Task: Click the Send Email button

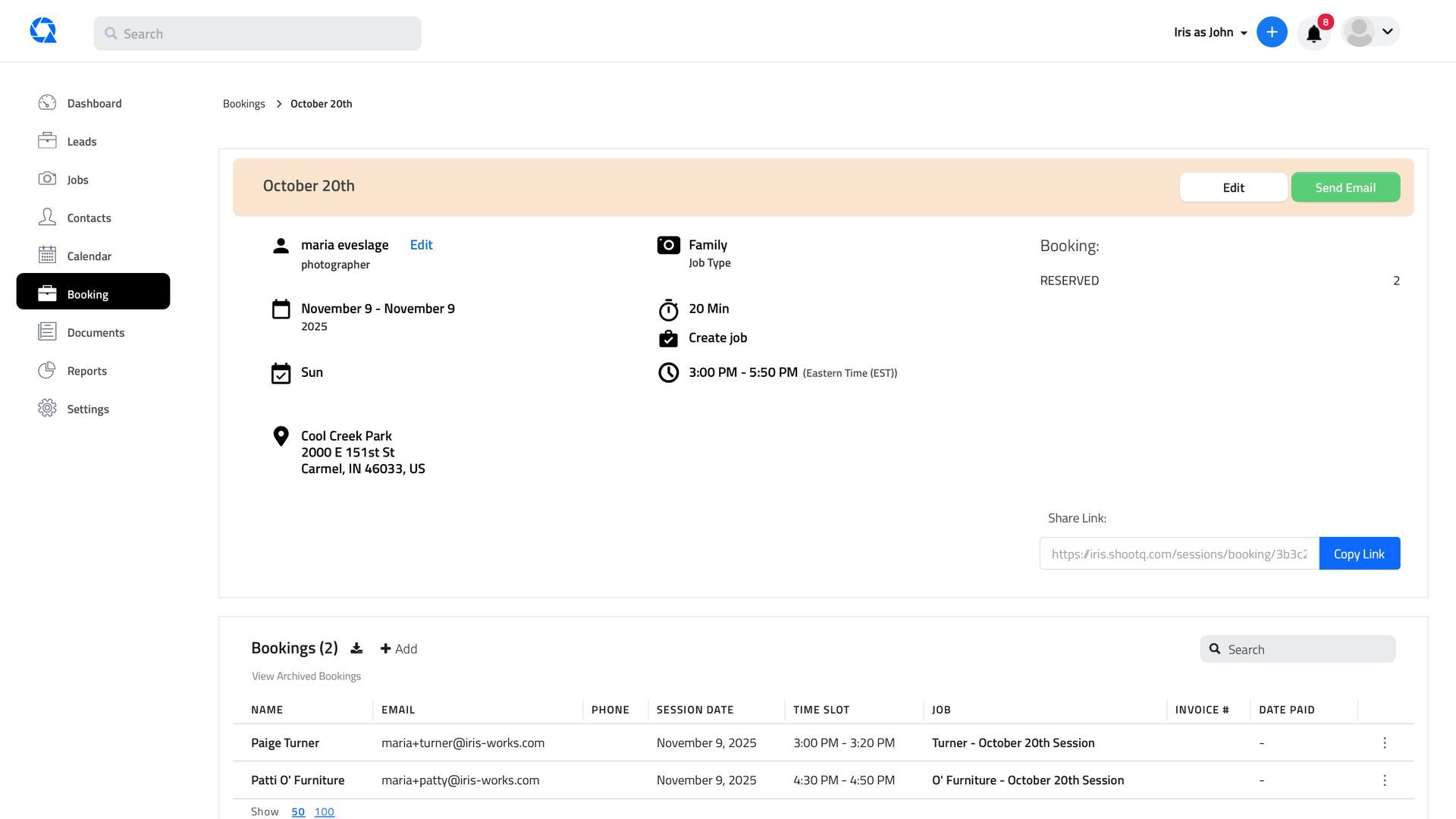Action: (x=1345, y=187)
